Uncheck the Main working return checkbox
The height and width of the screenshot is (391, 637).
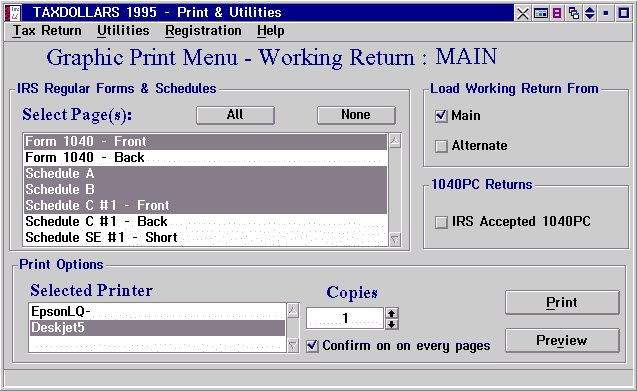[x=441, y=116]
